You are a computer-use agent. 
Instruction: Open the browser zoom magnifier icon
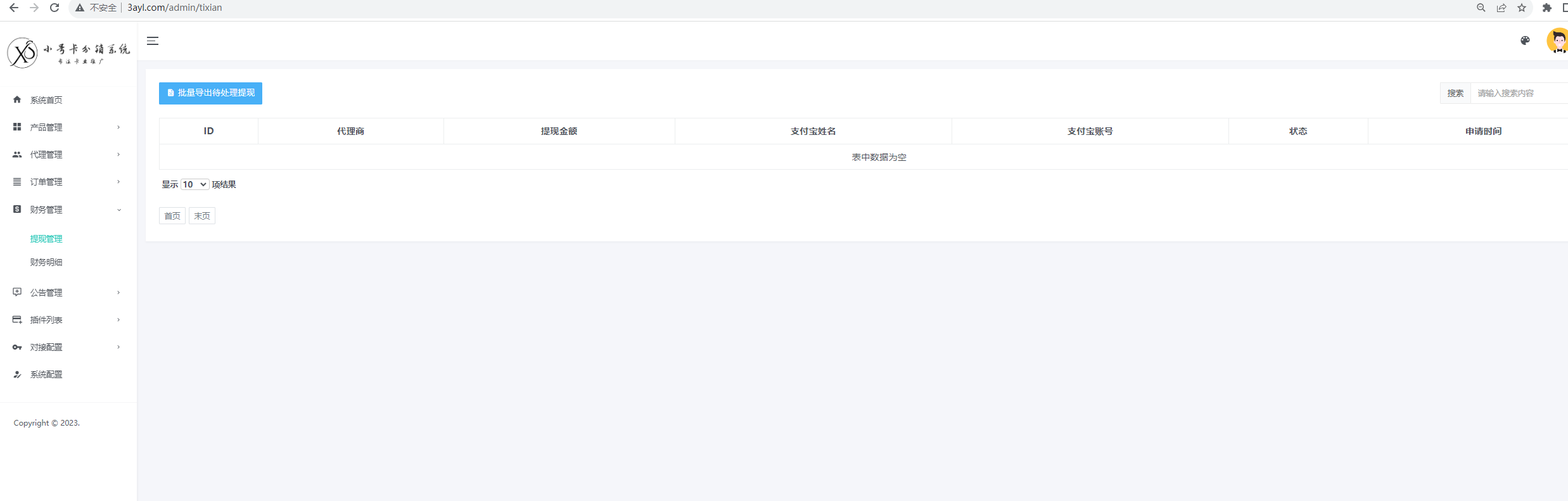[1481, 8]
